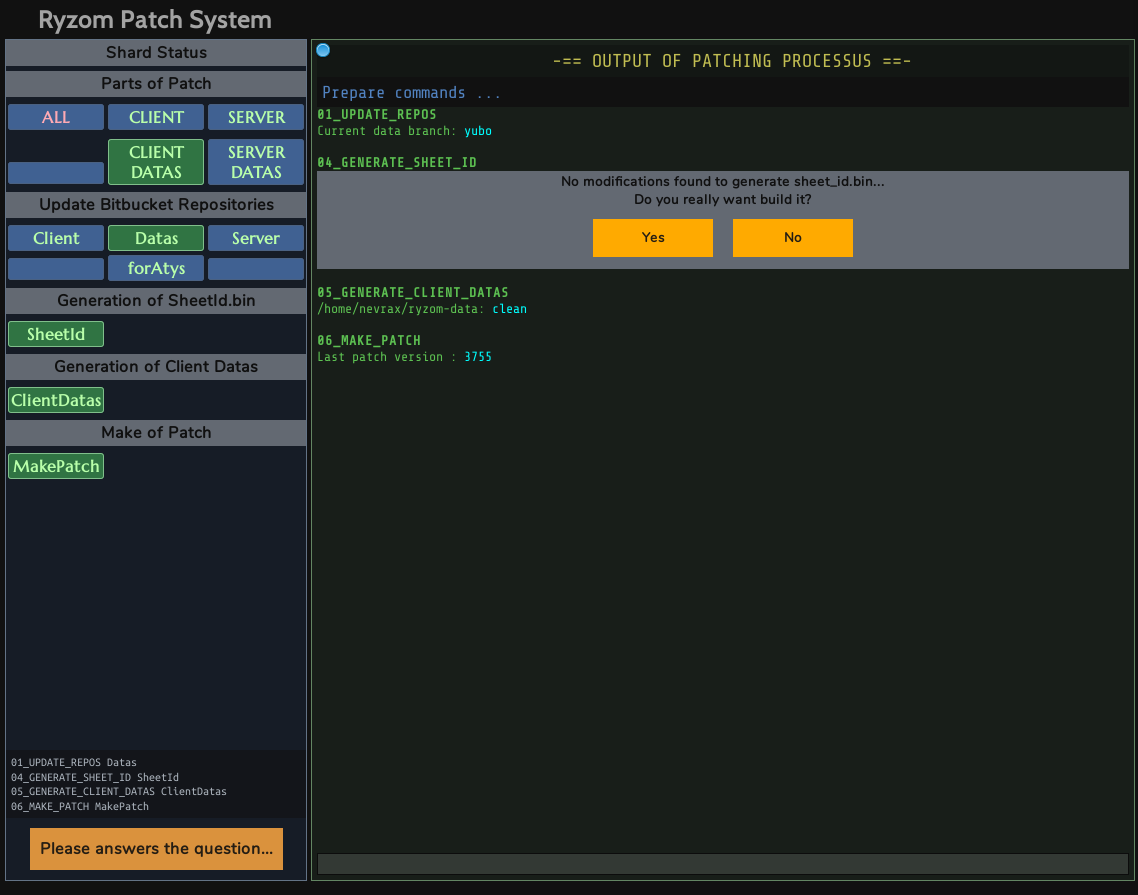Click the Parts of Patch header

(x=156, y=83)
